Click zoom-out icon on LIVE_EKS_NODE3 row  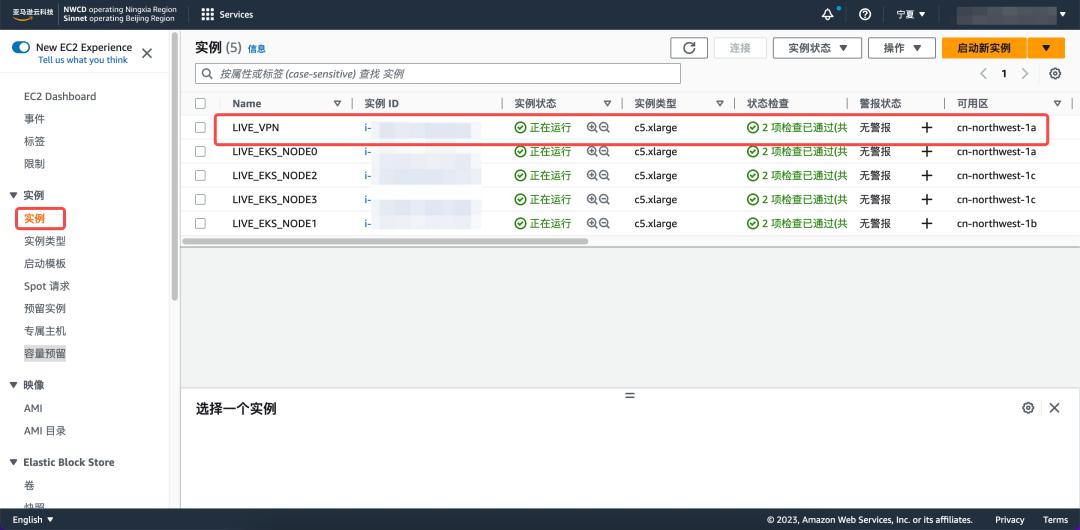[604, 199]
